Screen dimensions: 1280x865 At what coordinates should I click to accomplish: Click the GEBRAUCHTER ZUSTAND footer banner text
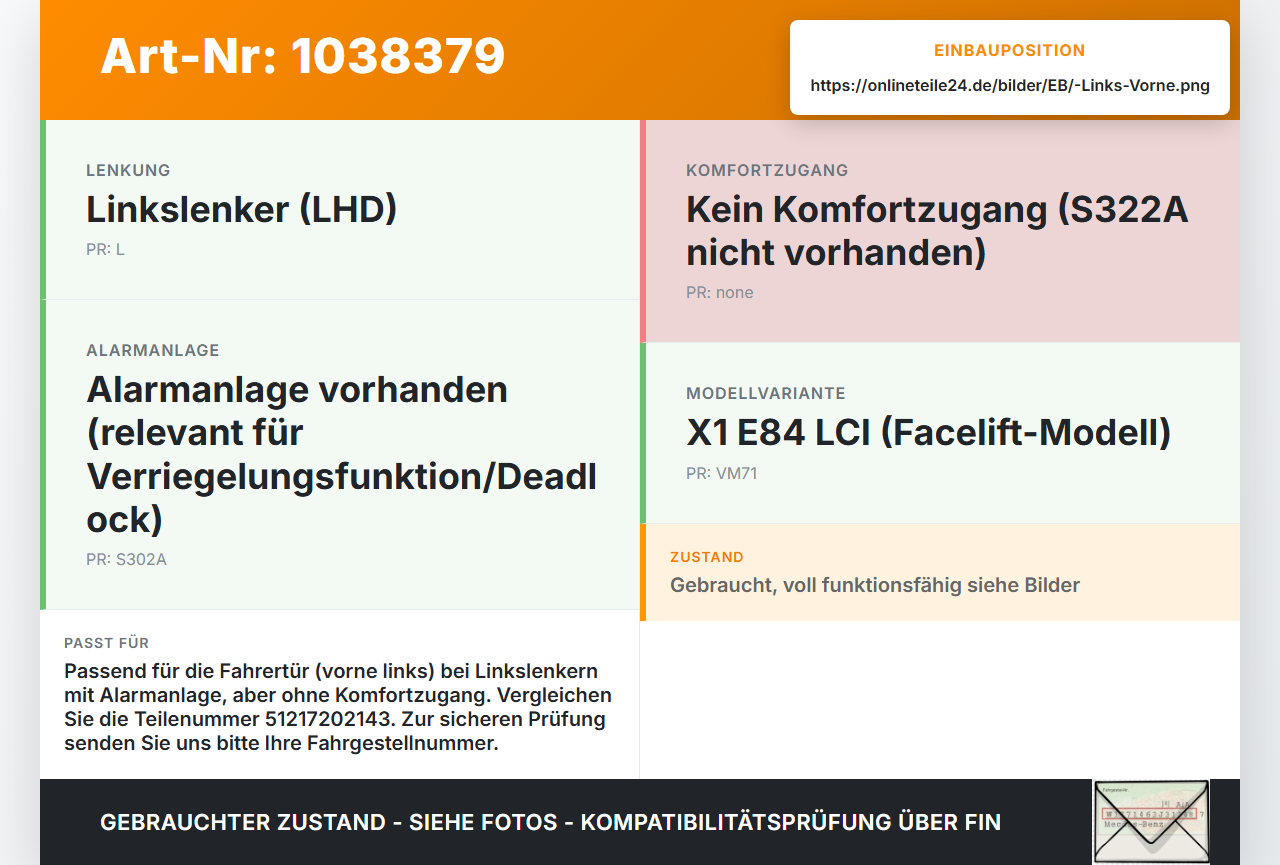pyautogui.click(x=550, y=822)
